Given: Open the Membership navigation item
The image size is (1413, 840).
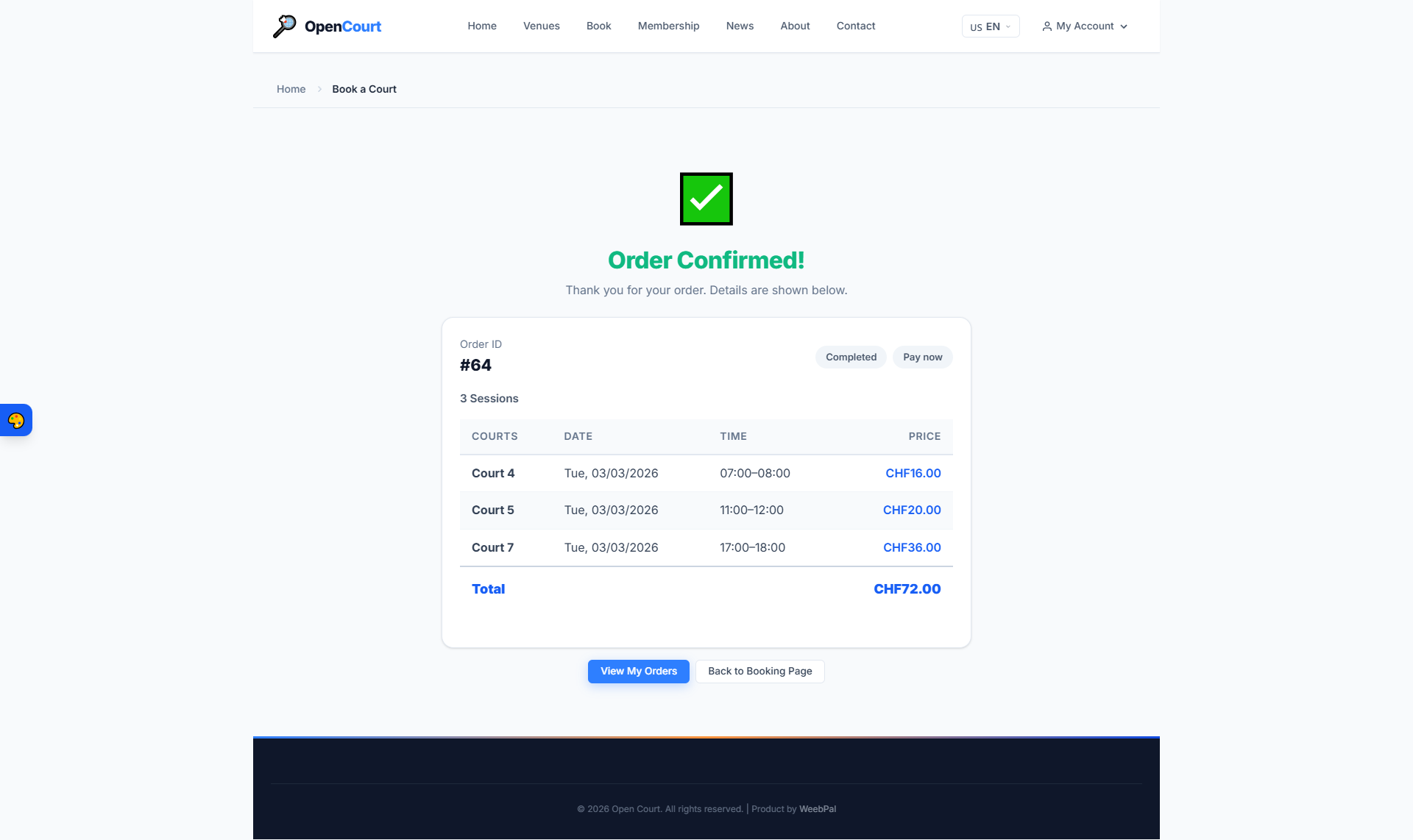Looking at the screenshot, I should [x=668, y=26].
